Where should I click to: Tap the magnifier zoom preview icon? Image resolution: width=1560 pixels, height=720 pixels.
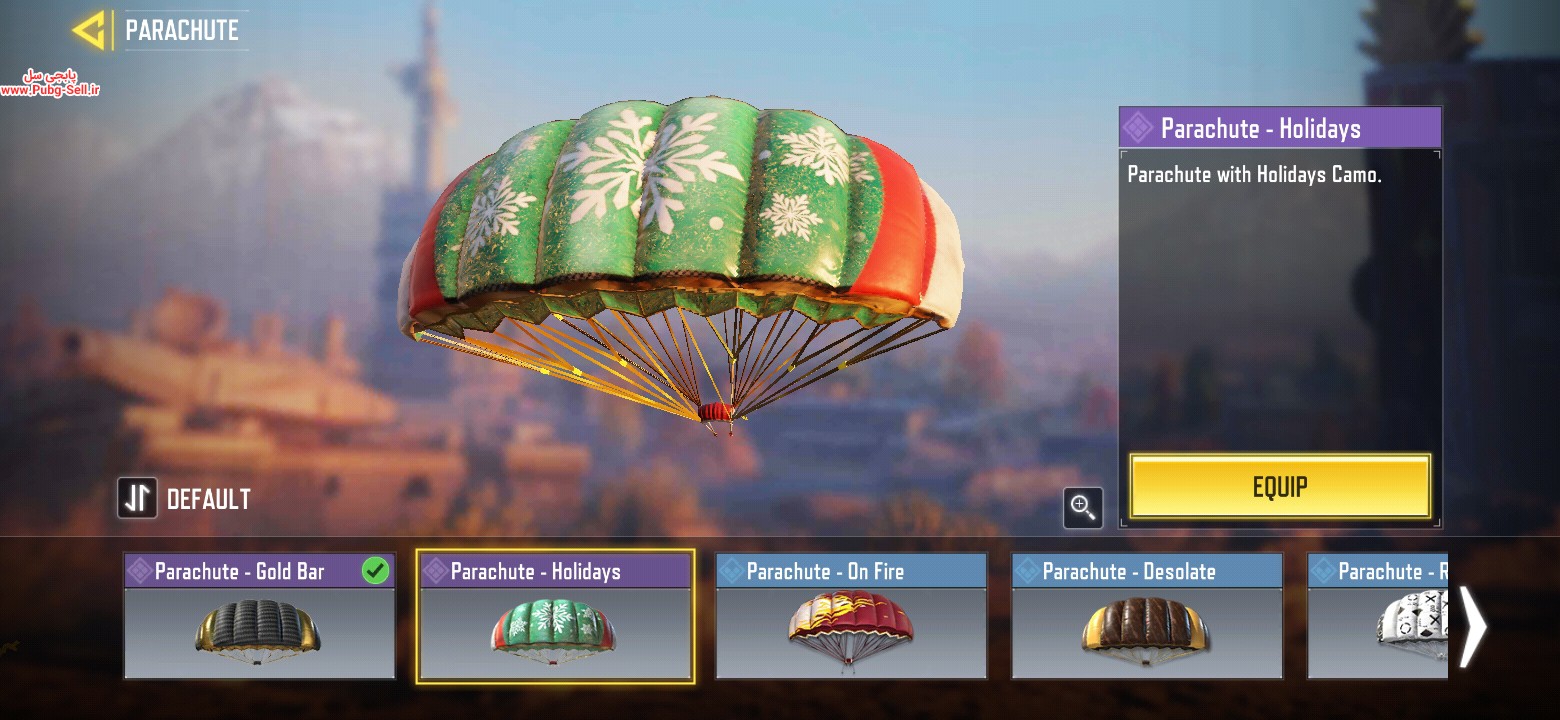[1083, 508]
